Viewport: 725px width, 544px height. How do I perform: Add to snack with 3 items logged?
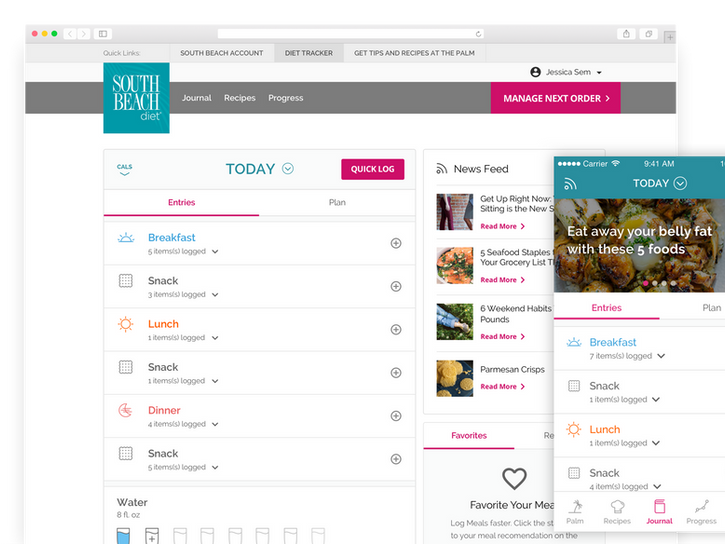coord(396,287)
